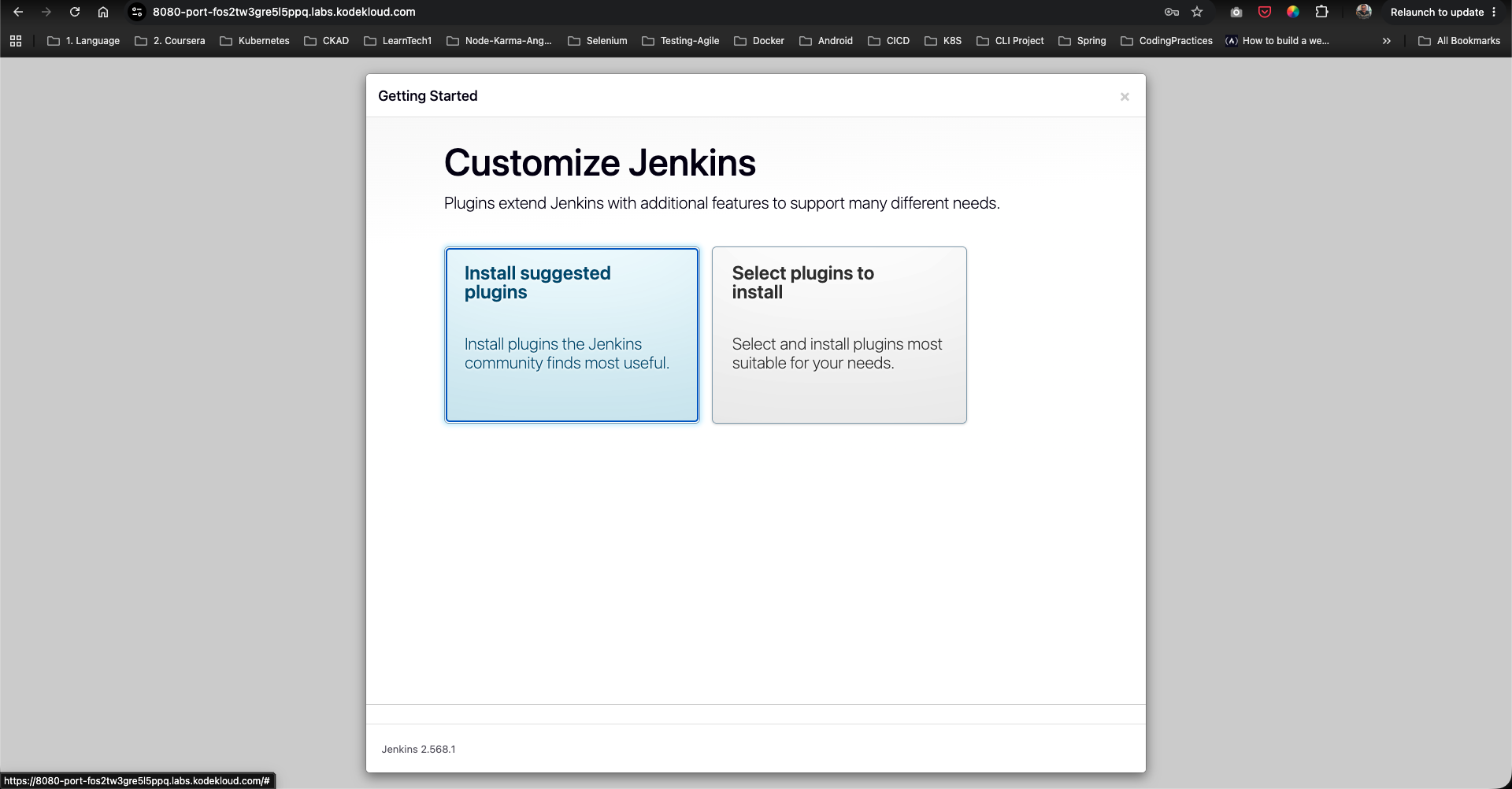Viewport: 1512px width, 789px height.
Task: Choose Select plugins to install
Action: pos(839,335)
